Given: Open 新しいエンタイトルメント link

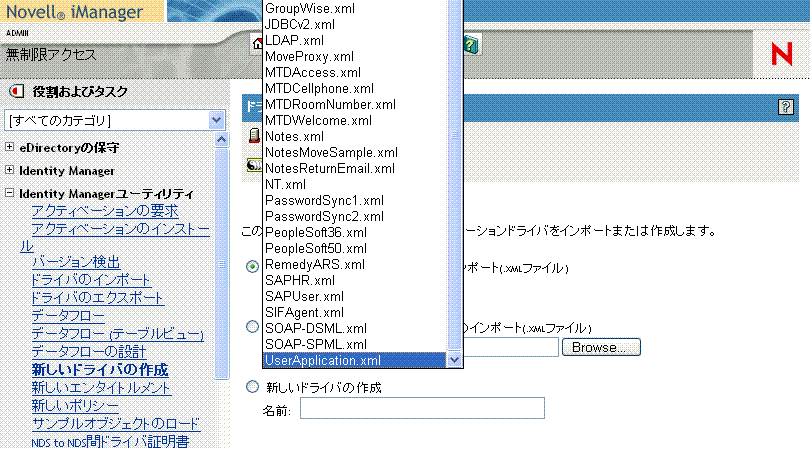Looking at the screenshot, I should (x=101, y=388).
